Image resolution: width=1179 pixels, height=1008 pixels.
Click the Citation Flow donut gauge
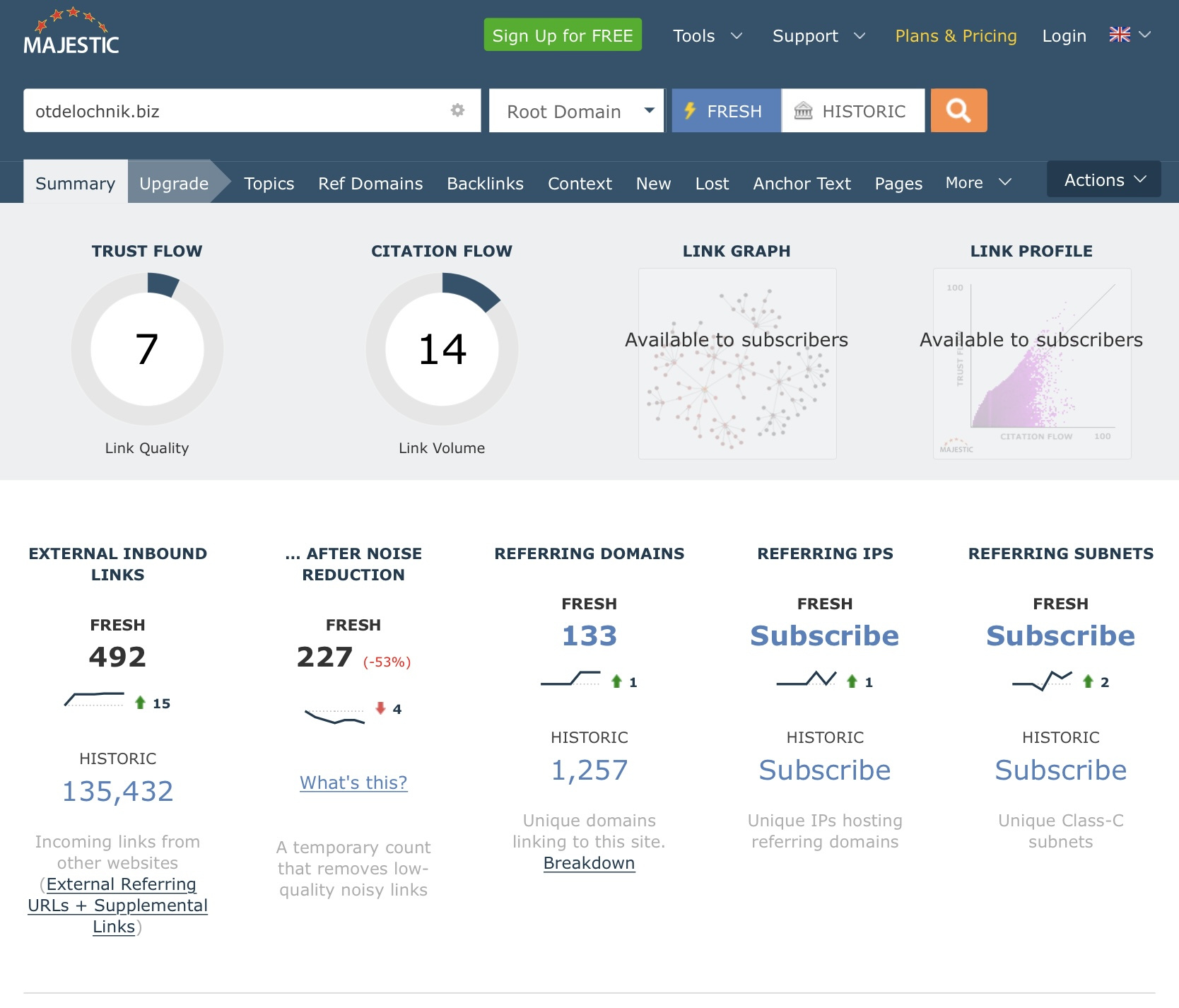442,349
